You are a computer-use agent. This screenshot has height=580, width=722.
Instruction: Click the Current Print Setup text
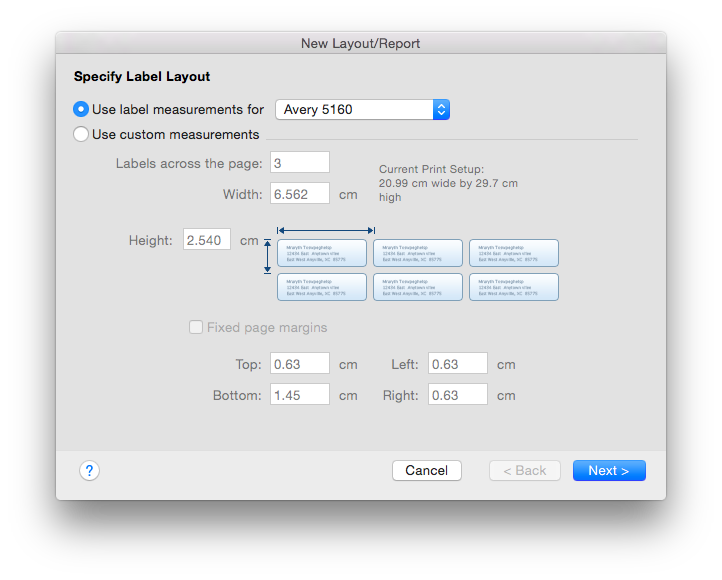(x=448, y=183)
